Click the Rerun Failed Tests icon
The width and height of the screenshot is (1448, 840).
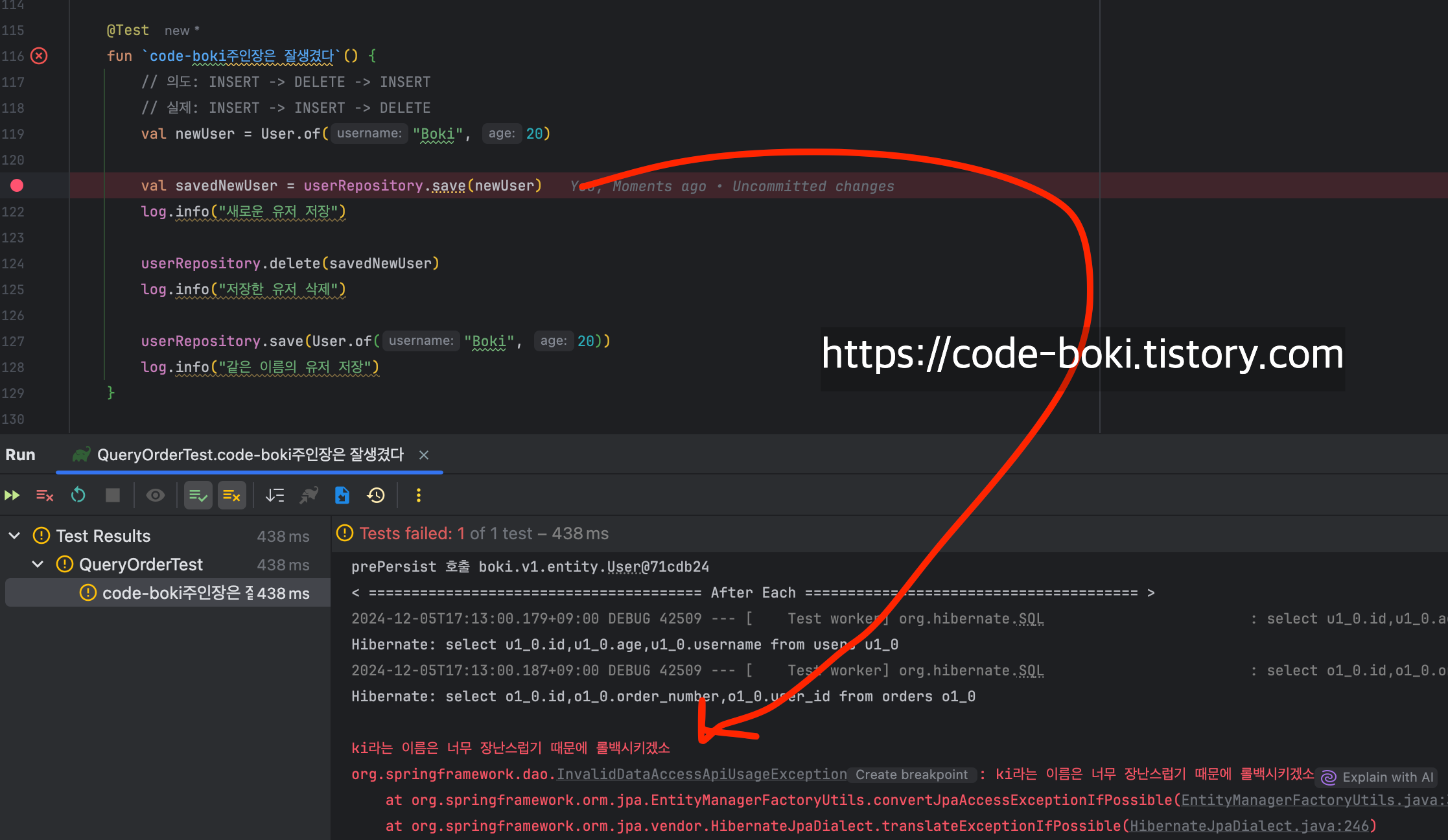click(45, 496)
